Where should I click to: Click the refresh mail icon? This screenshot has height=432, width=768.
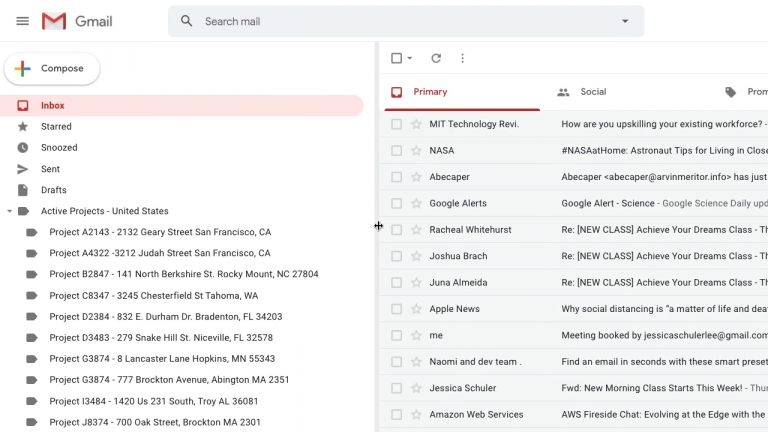click(x=436, y=58)
